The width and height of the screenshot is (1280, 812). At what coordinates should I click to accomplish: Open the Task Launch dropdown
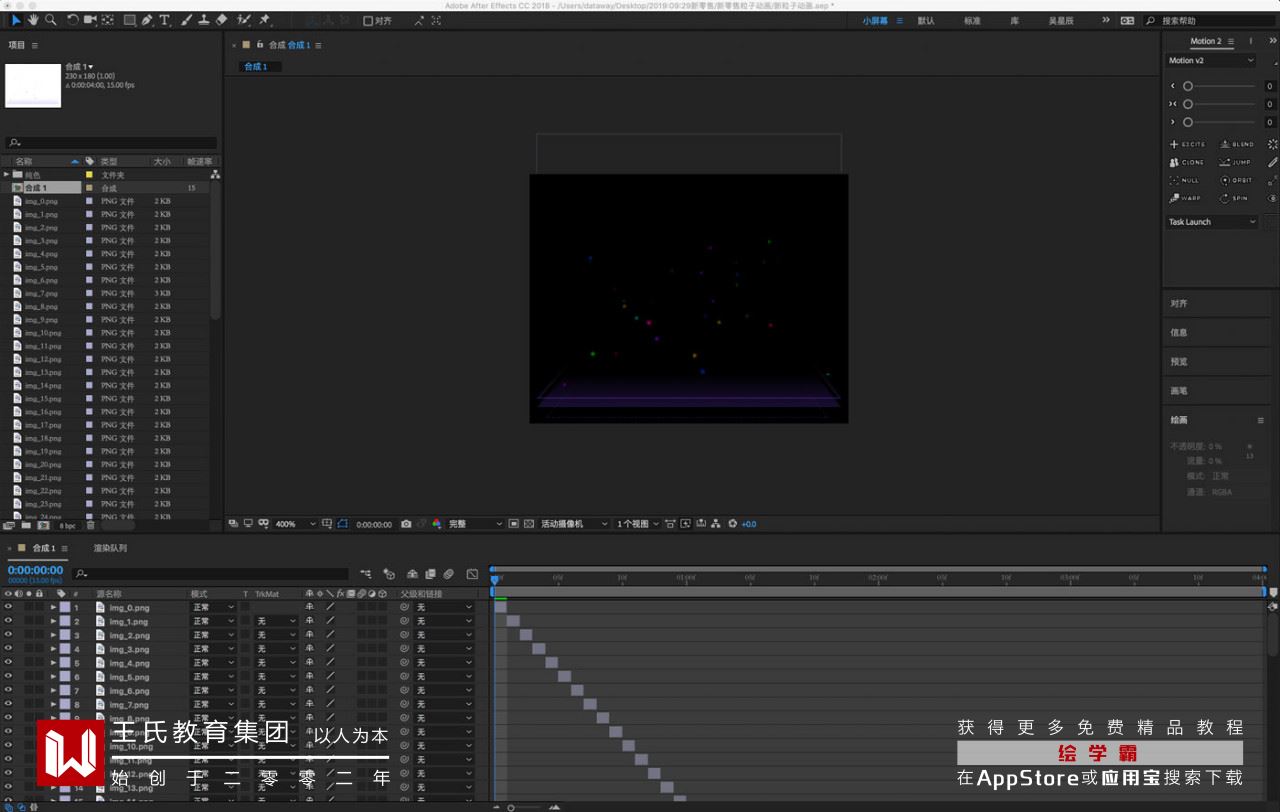click(x=1212, y=222)
